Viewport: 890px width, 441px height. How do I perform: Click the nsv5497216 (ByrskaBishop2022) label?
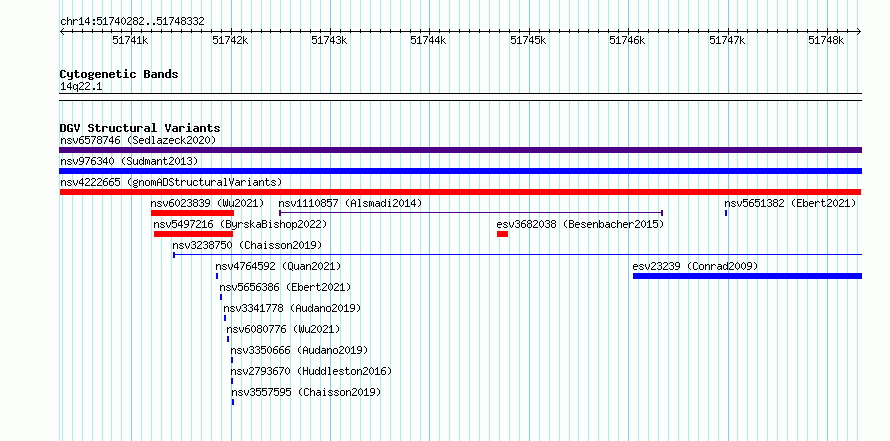[x=240, y=224]
